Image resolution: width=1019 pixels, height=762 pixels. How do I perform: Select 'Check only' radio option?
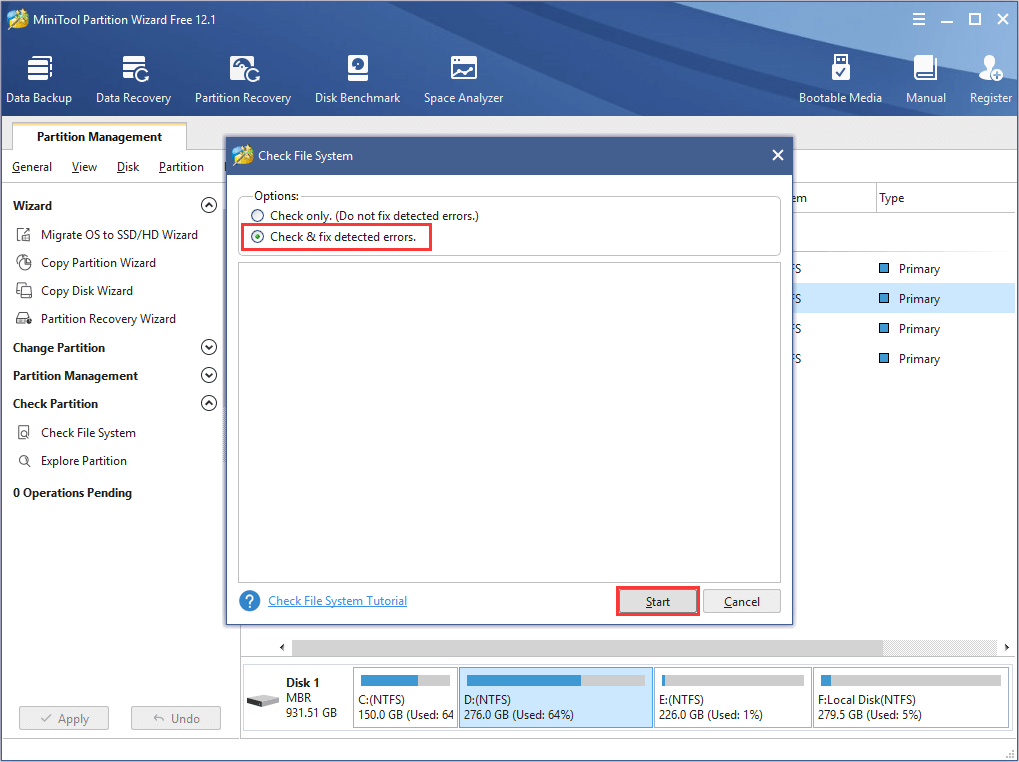tap(259, 216)
